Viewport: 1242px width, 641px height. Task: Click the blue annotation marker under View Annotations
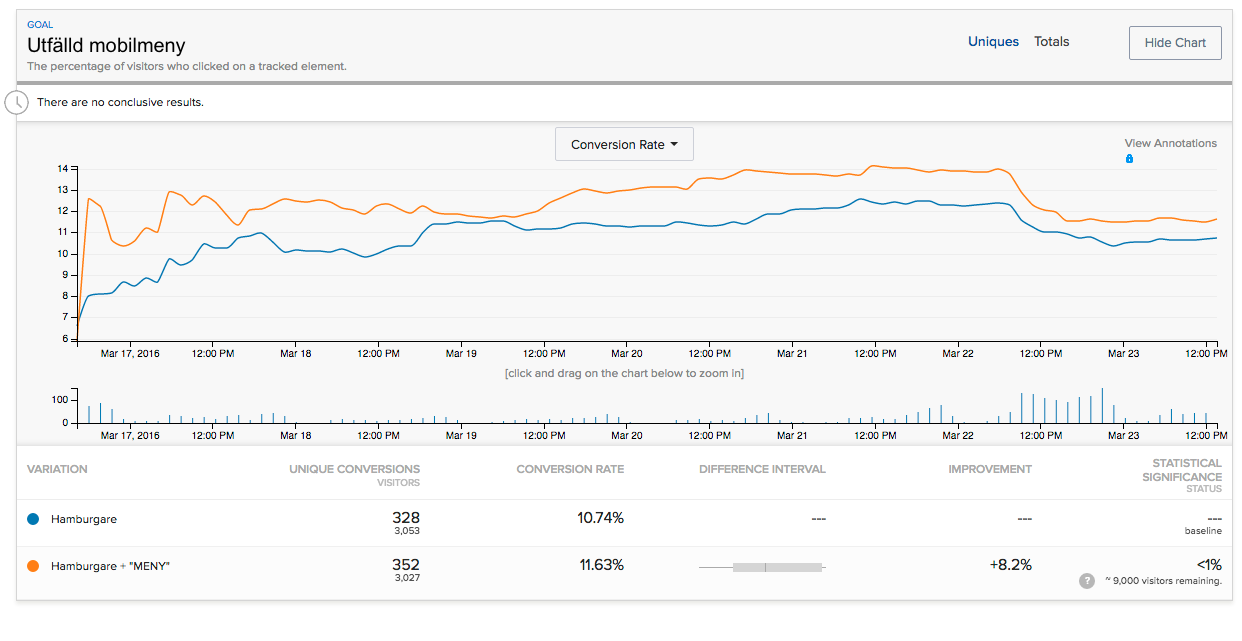click(1129, 158)
